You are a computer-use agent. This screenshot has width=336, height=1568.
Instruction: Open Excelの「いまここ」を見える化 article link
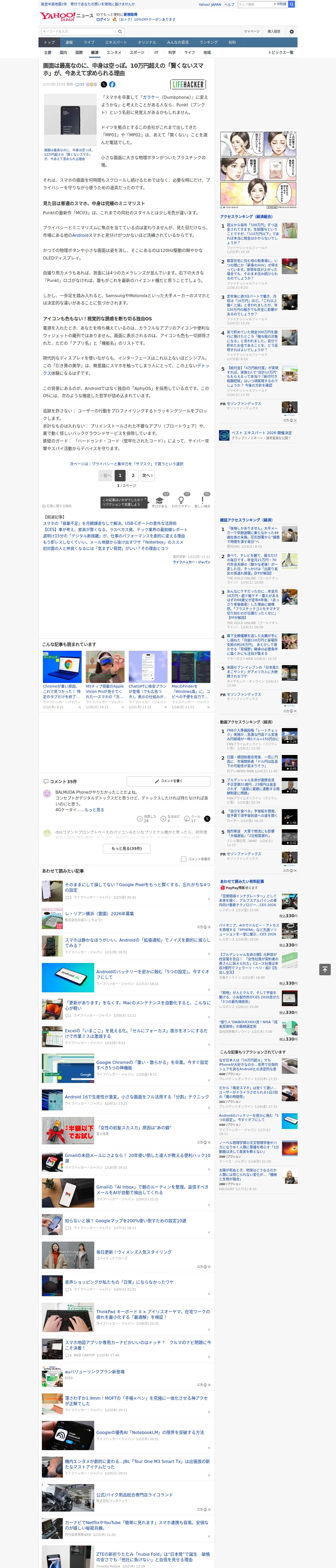pos(136,1033)
